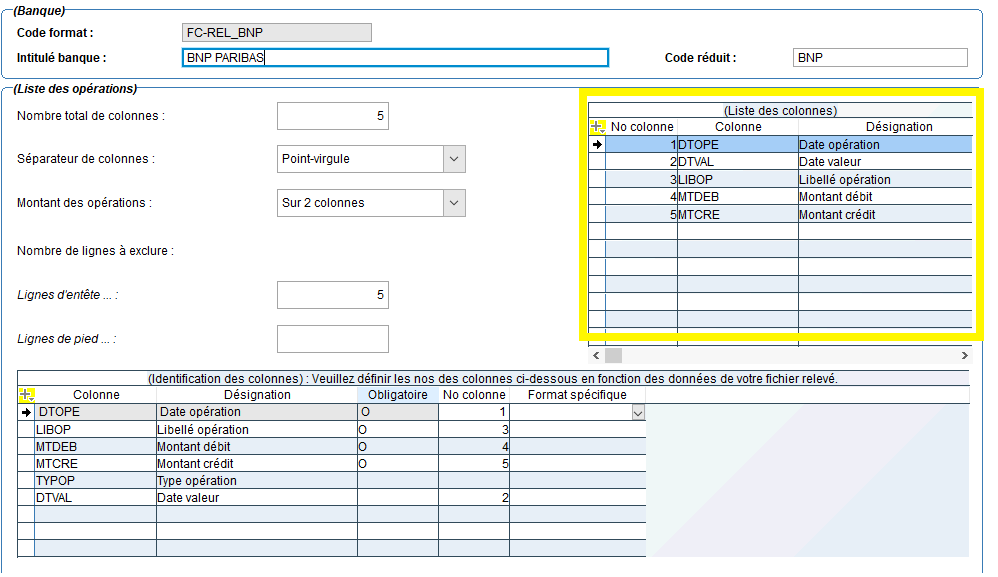Click 'Date opération' in Liste des colonnes
The width and height of the screenshot is (998, 577).
click(x=885, y=144)
